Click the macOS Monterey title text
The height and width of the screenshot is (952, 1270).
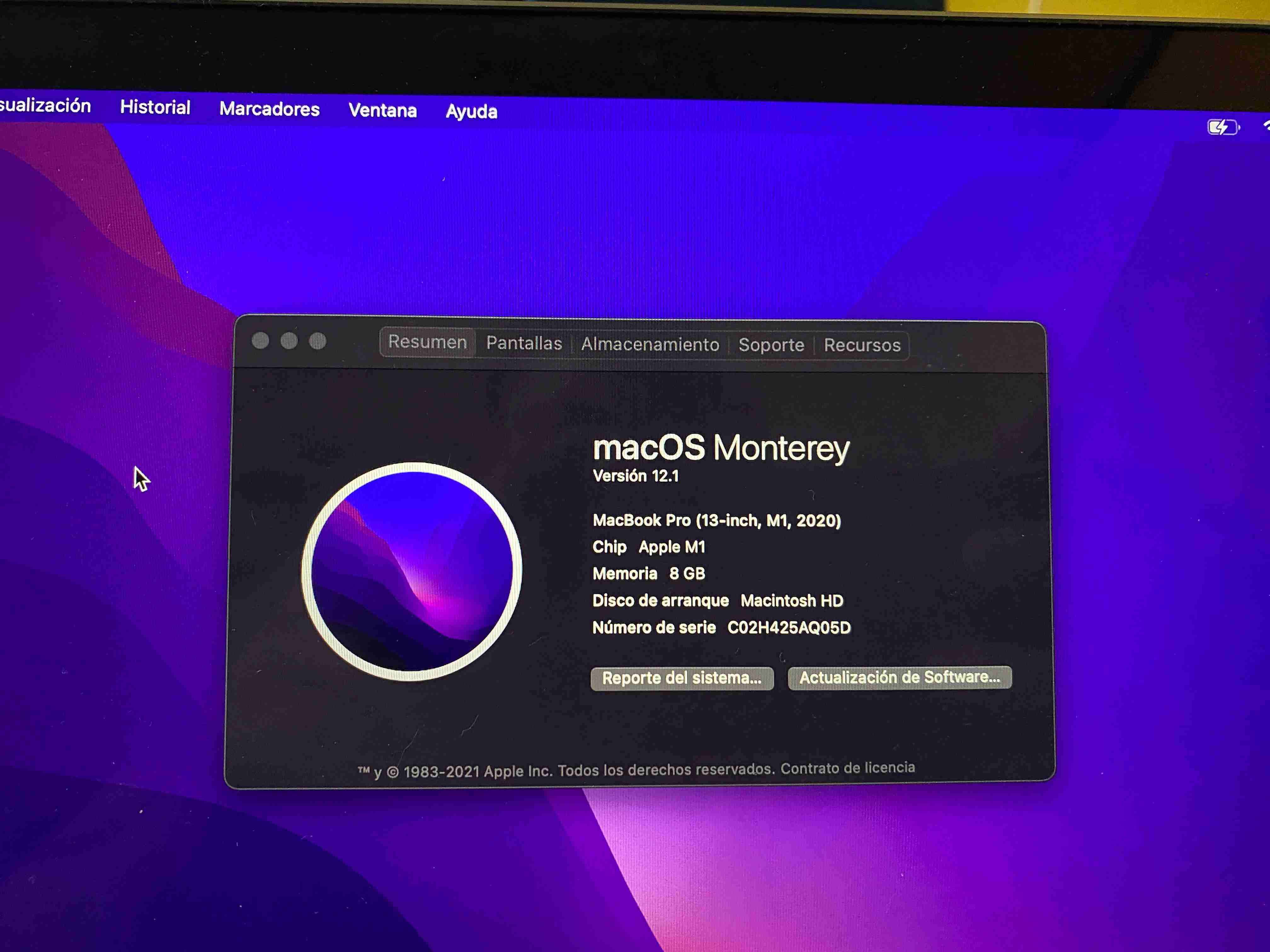[x=721, y=448]
